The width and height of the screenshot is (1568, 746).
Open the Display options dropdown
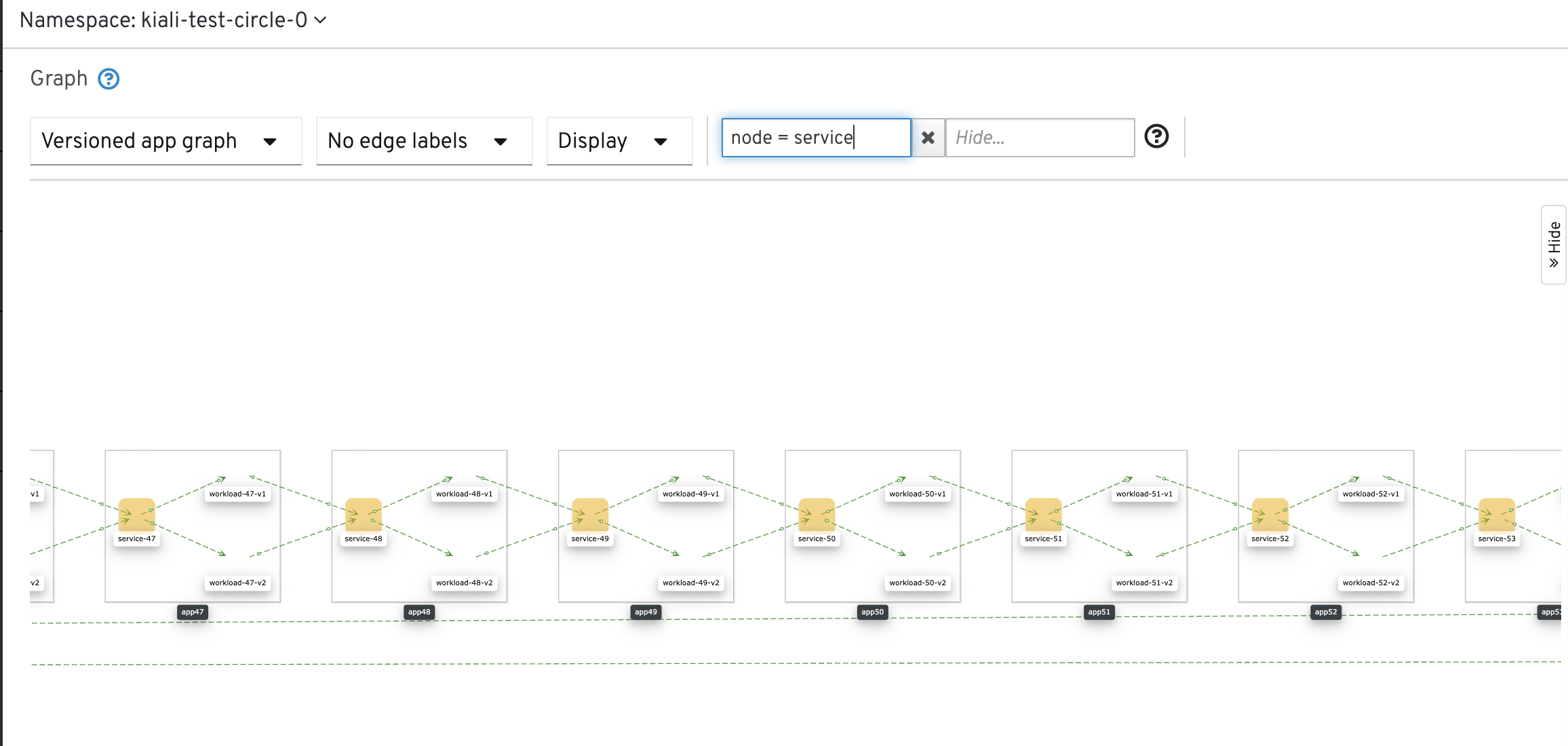click(619, 141)
